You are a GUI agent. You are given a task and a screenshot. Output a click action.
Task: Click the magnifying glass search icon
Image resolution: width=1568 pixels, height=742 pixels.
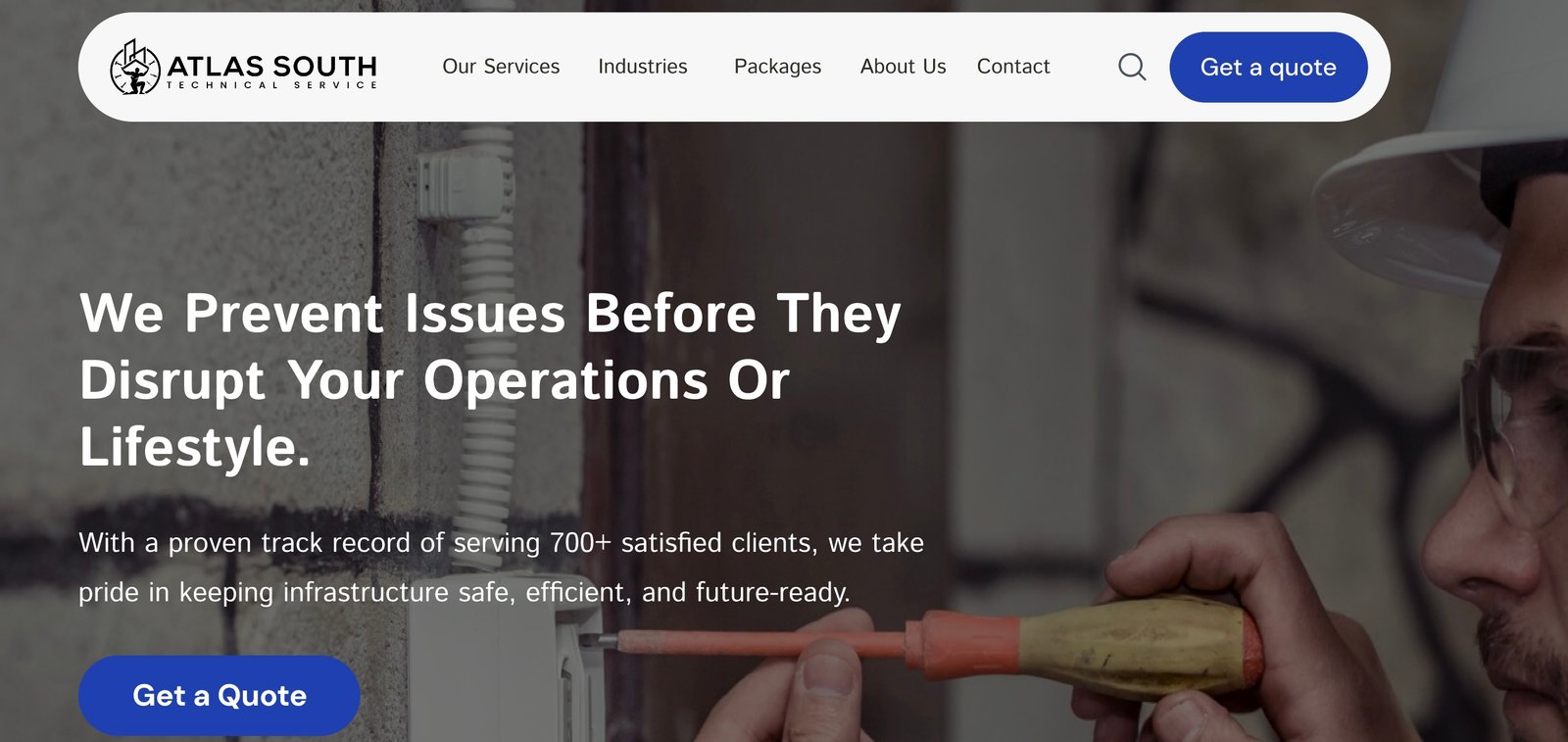coord(1132,67)
